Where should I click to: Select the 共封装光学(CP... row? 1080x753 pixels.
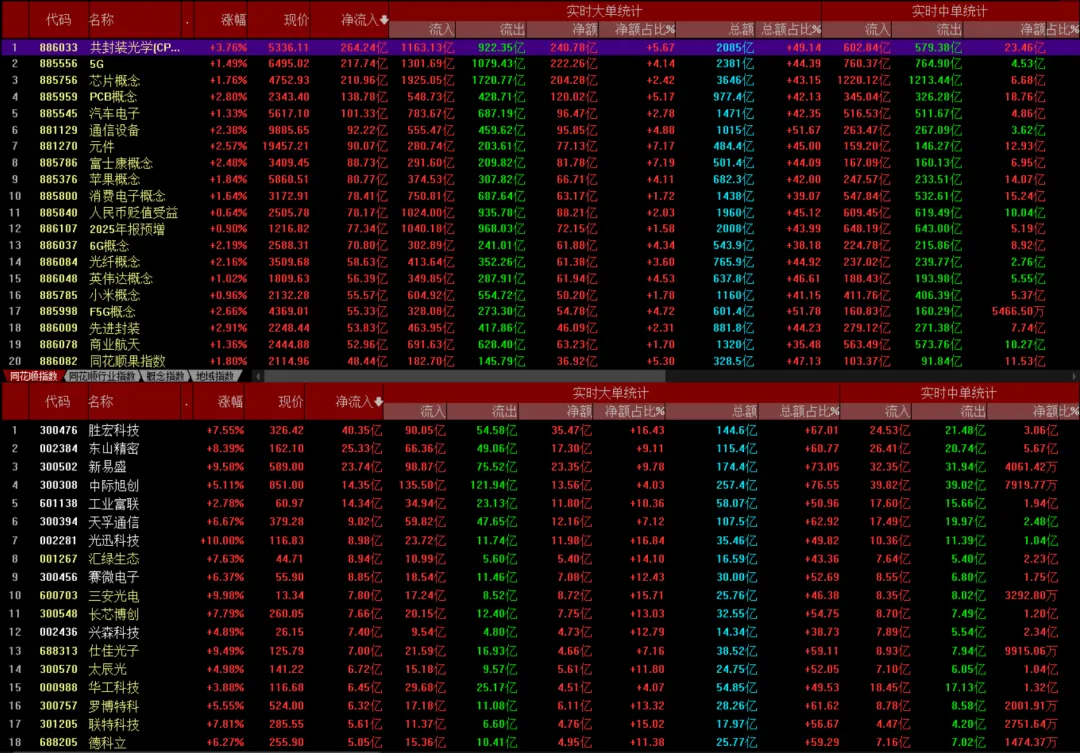click(x=540, y=48)
